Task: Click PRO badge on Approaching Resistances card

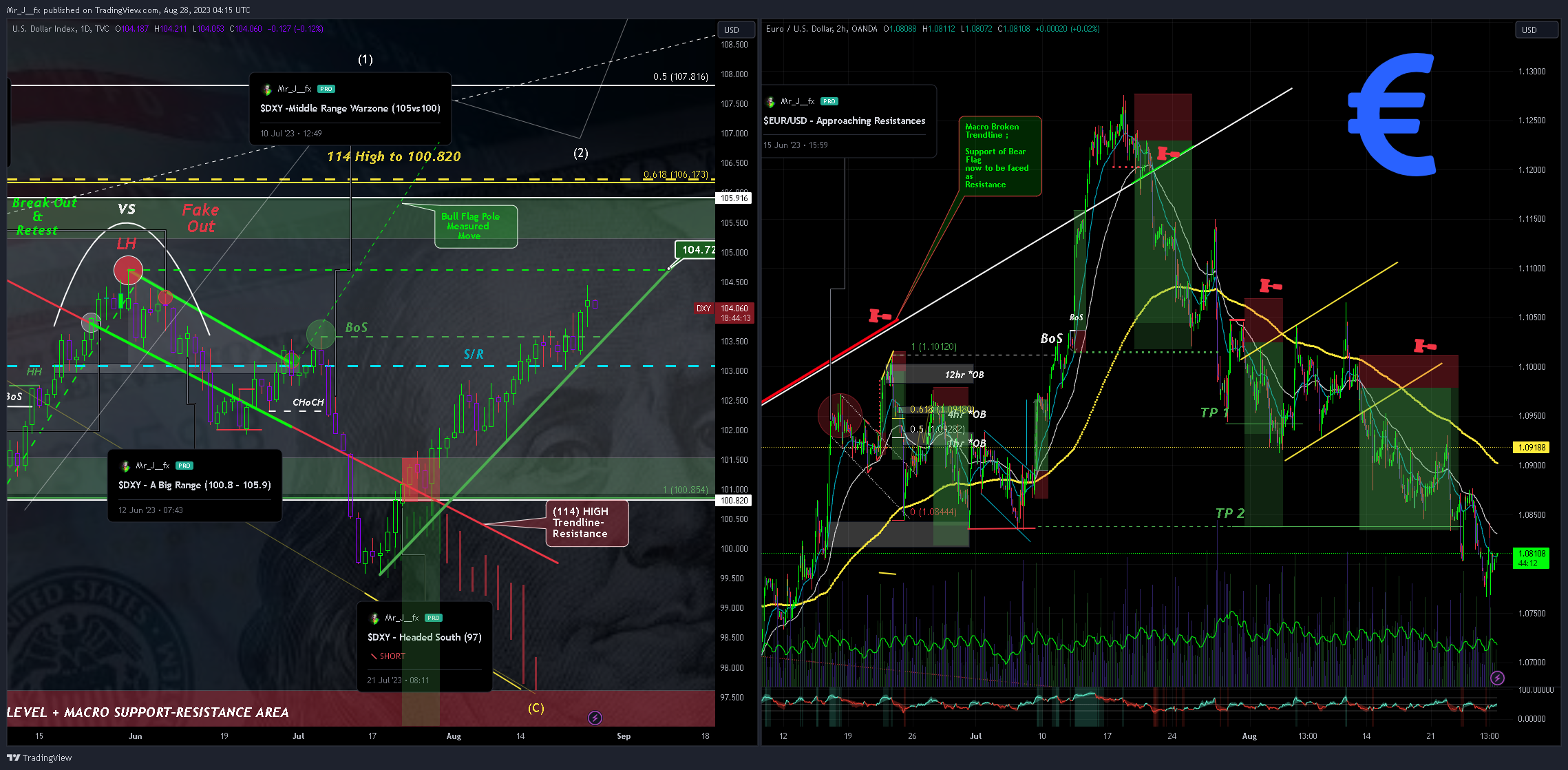Action: [829, 101]
